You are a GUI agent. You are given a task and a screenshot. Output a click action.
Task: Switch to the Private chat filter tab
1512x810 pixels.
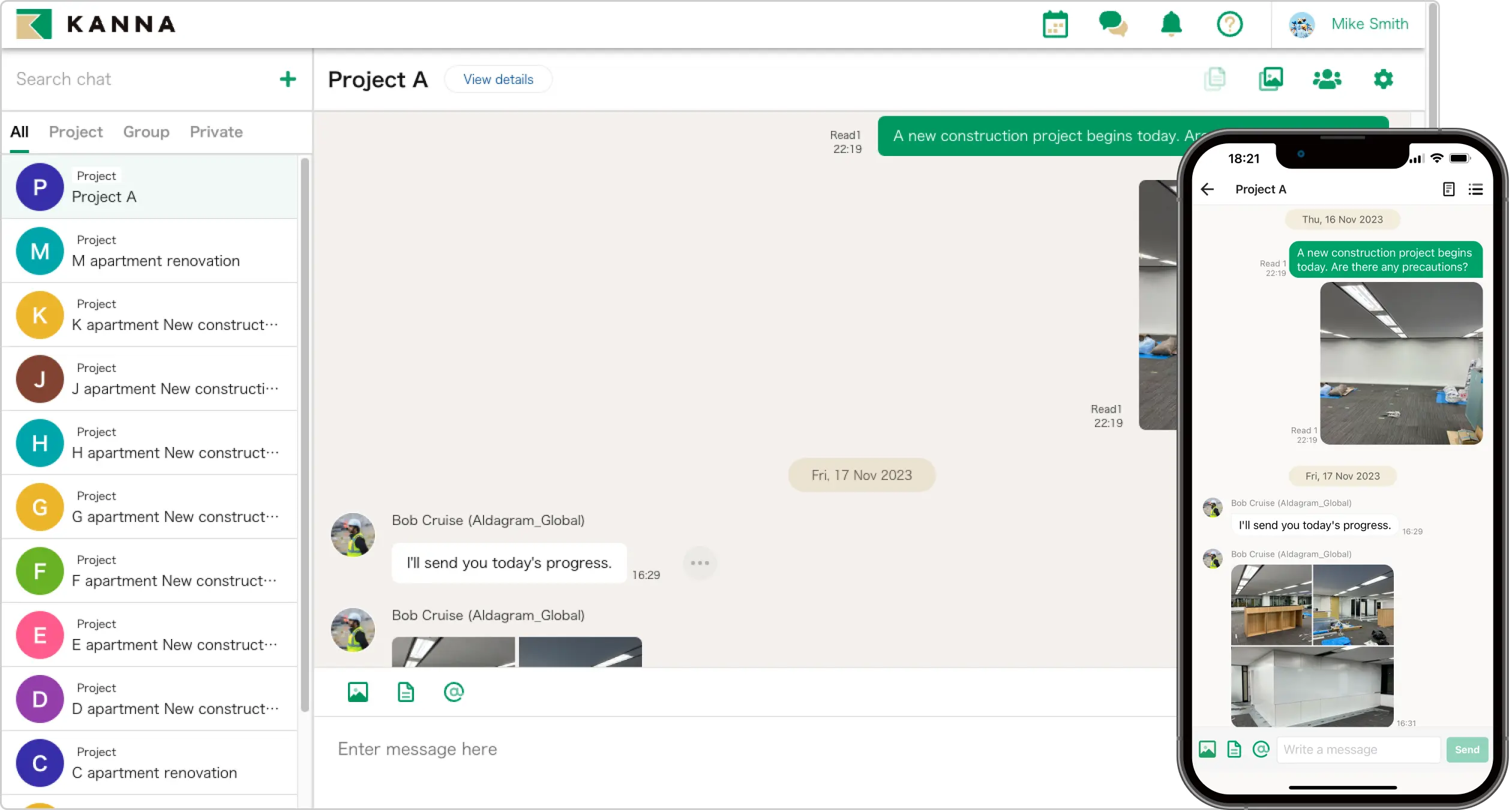(x=216, y=132)
